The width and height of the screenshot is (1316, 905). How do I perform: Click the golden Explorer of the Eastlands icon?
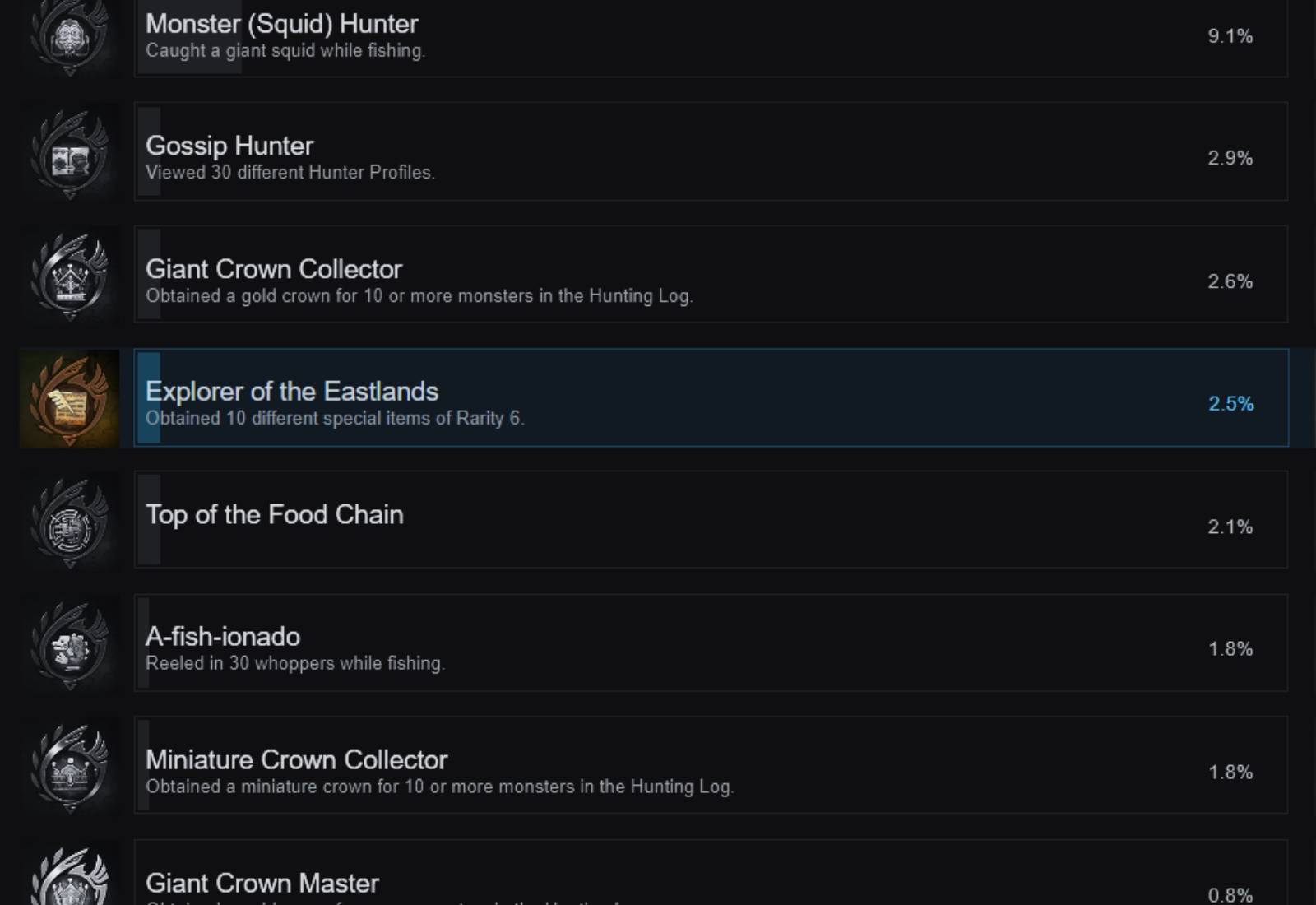(x=69, y=398)
